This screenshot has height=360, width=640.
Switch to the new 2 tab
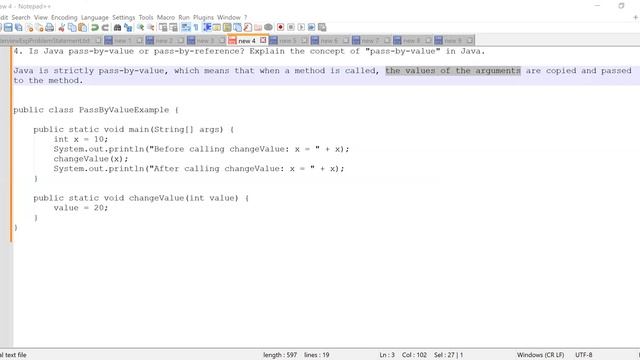point(164,41)
